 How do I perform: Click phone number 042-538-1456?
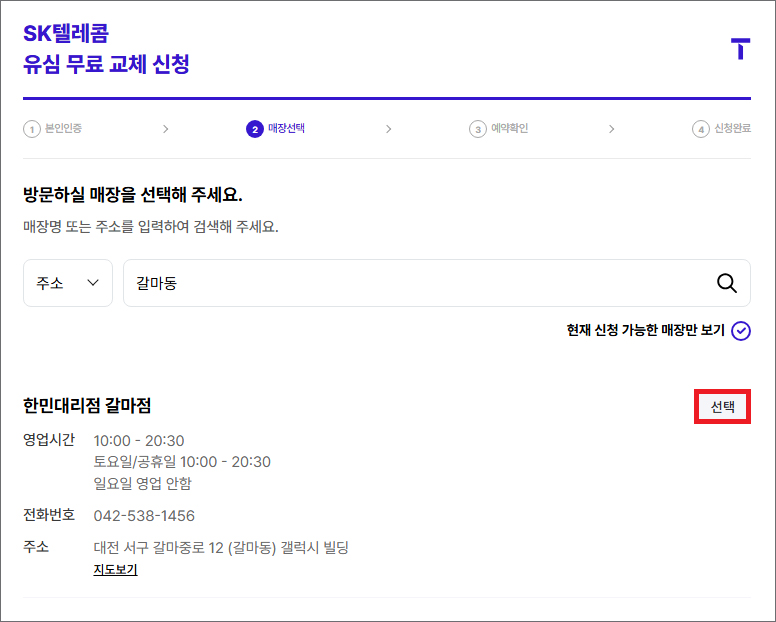[144, 516]
